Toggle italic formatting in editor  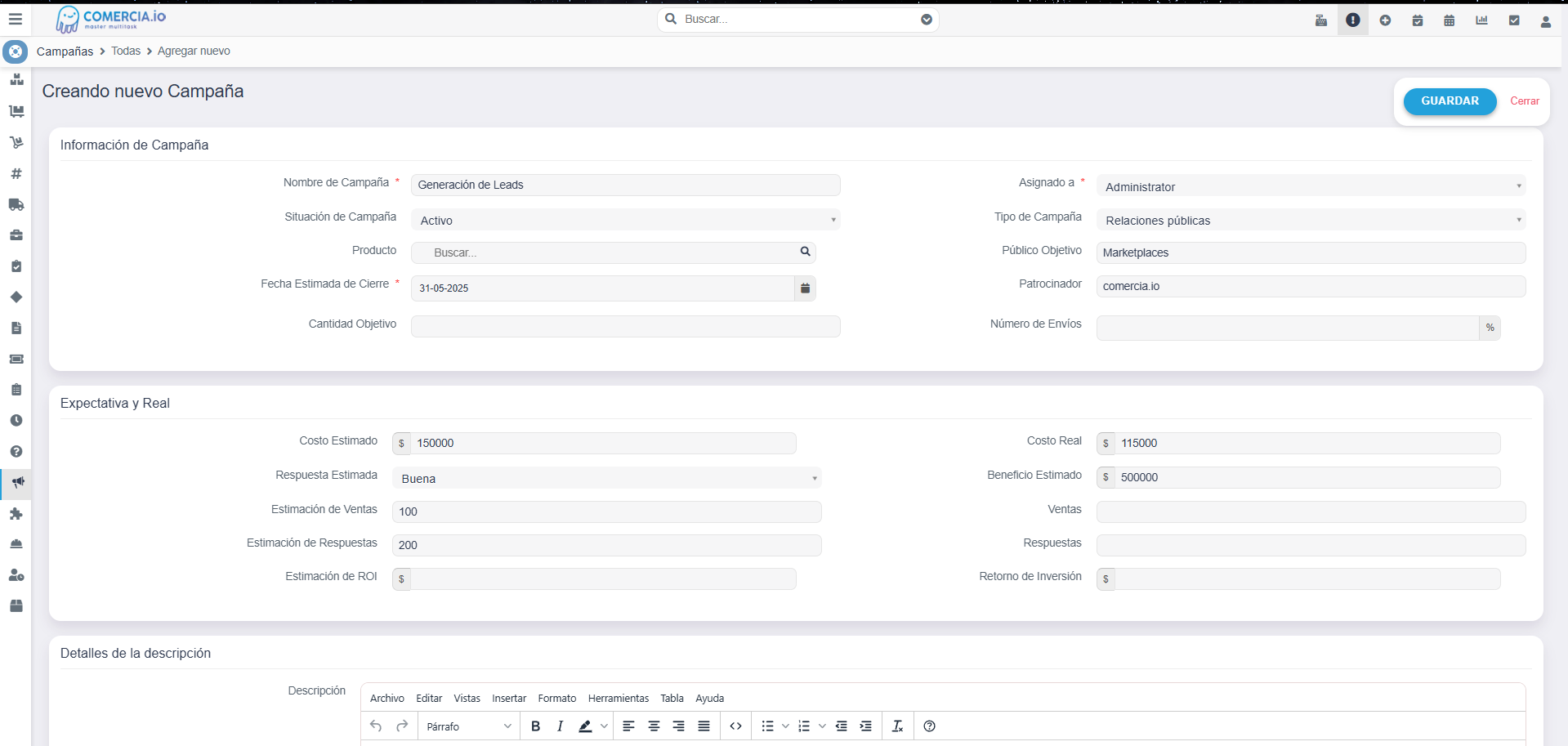point(560,726)
